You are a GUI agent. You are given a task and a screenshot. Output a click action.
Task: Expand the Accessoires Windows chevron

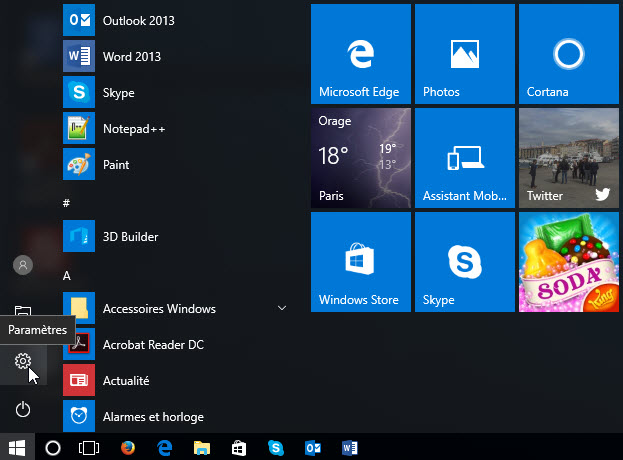[282, 308]
